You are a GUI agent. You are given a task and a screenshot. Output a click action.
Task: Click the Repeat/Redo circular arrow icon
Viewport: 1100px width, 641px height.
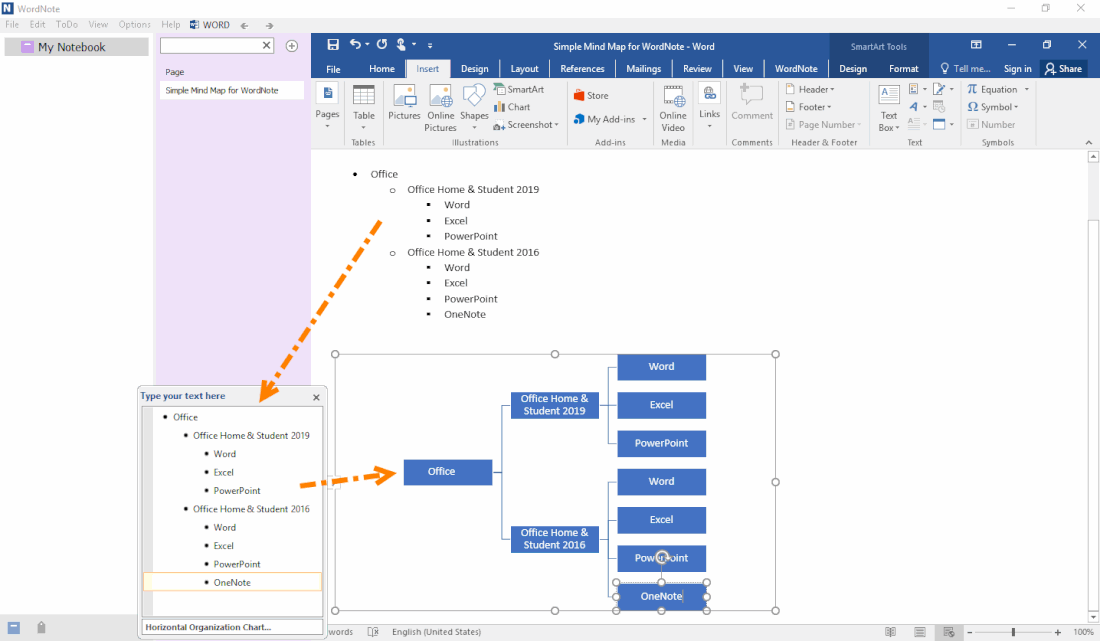click(x=382, y=45)
